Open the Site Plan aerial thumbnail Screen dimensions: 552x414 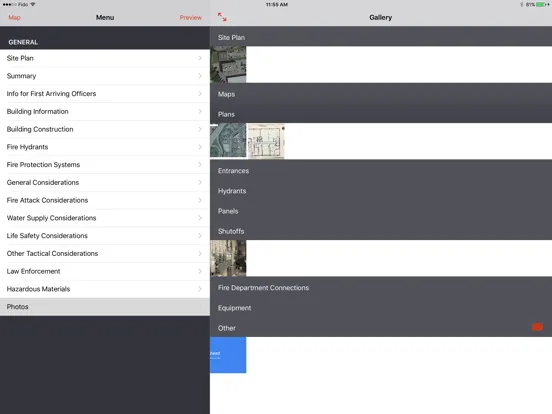click(228, 65)
